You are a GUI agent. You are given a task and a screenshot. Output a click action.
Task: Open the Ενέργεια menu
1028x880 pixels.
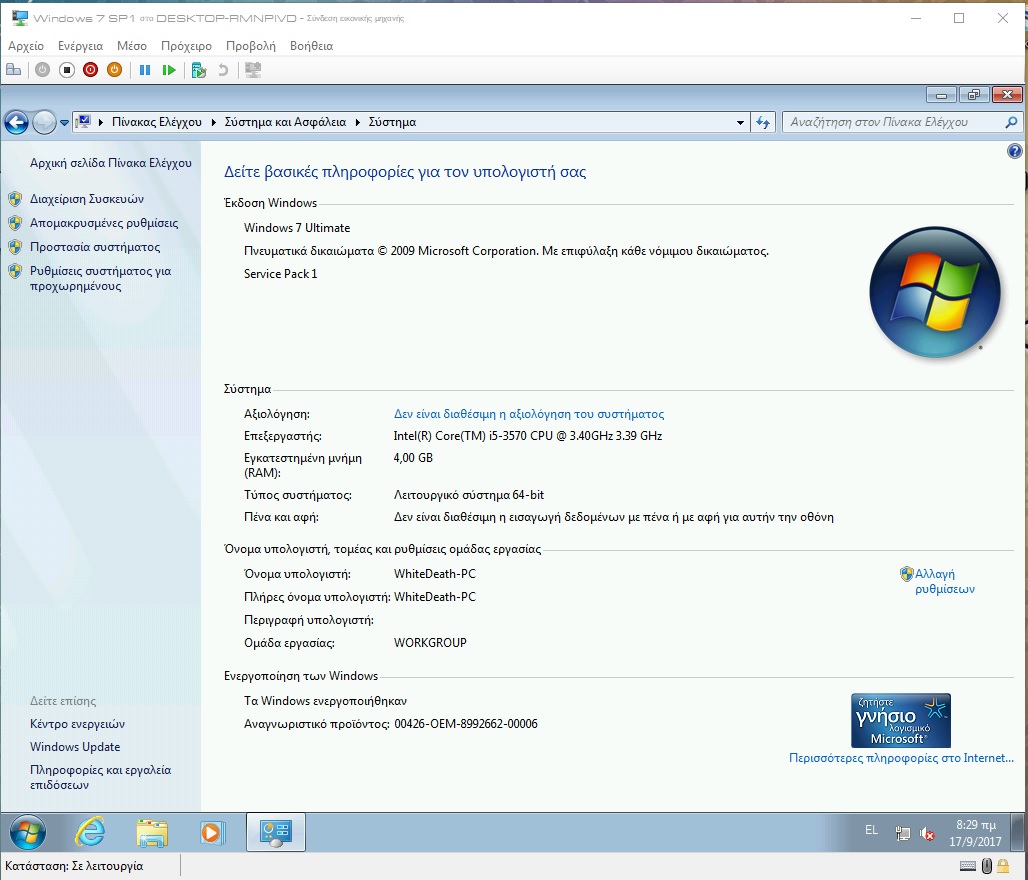coord(80,46)
